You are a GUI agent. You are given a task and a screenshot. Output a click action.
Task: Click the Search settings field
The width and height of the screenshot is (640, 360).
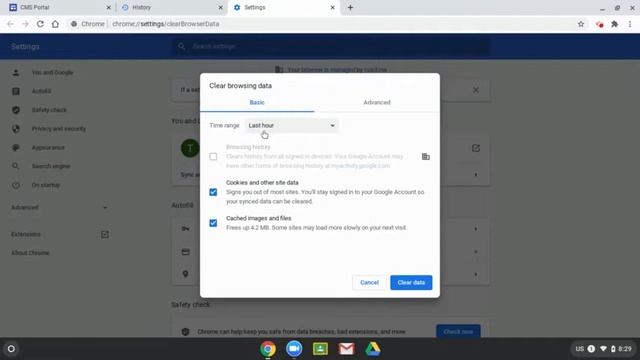point(331,47)
